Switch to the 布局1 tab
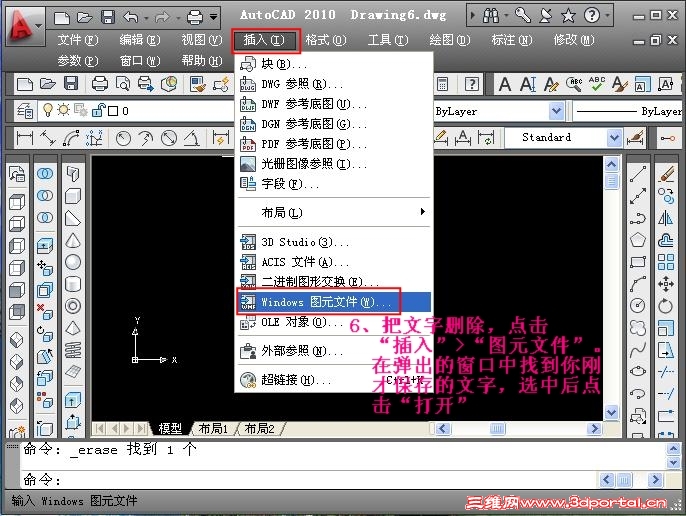The image size is (686, 516). pos(214,428)
